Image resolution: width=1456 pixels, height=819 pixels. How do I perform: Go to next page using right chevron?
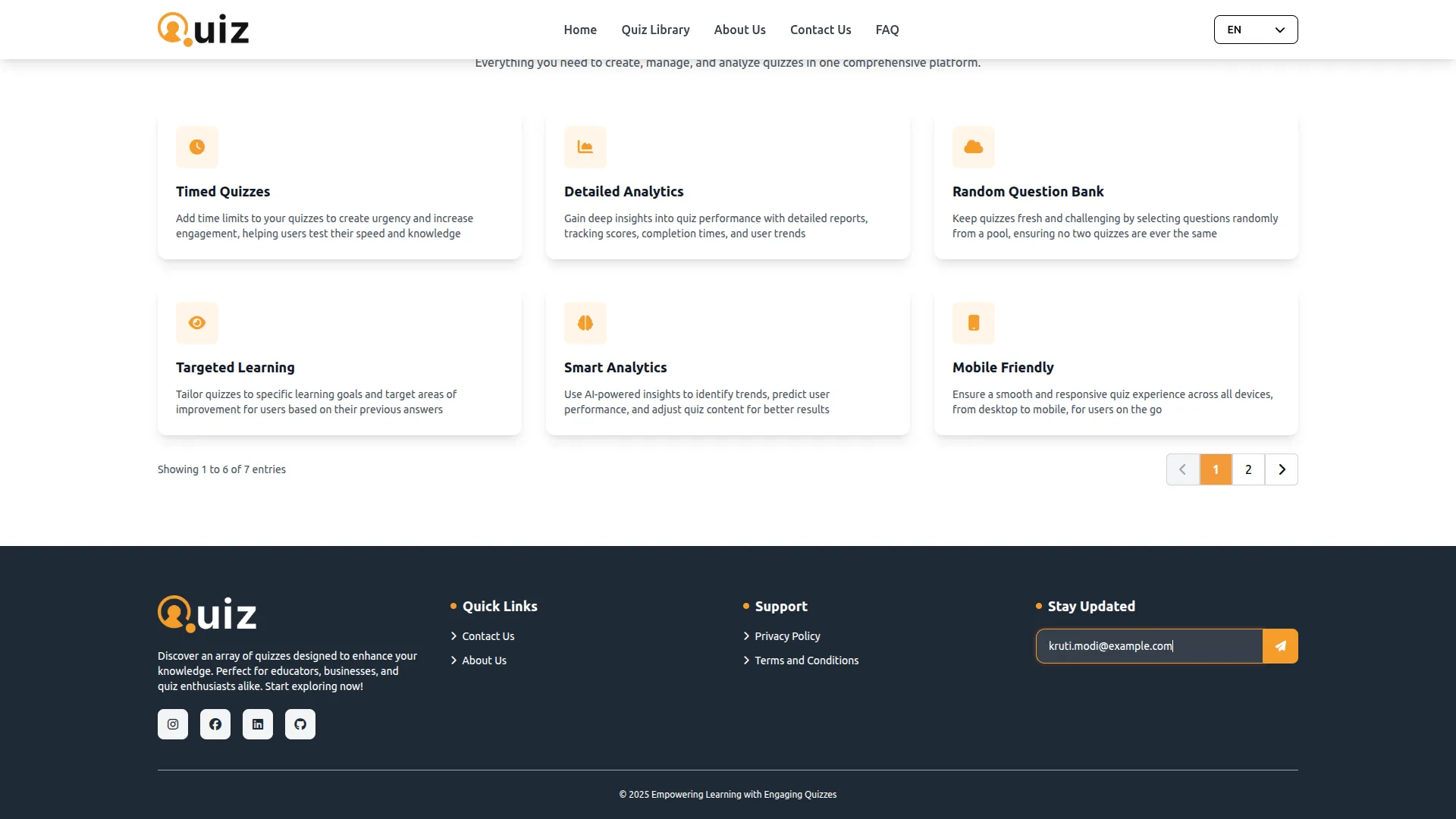tap(1282, 469)
